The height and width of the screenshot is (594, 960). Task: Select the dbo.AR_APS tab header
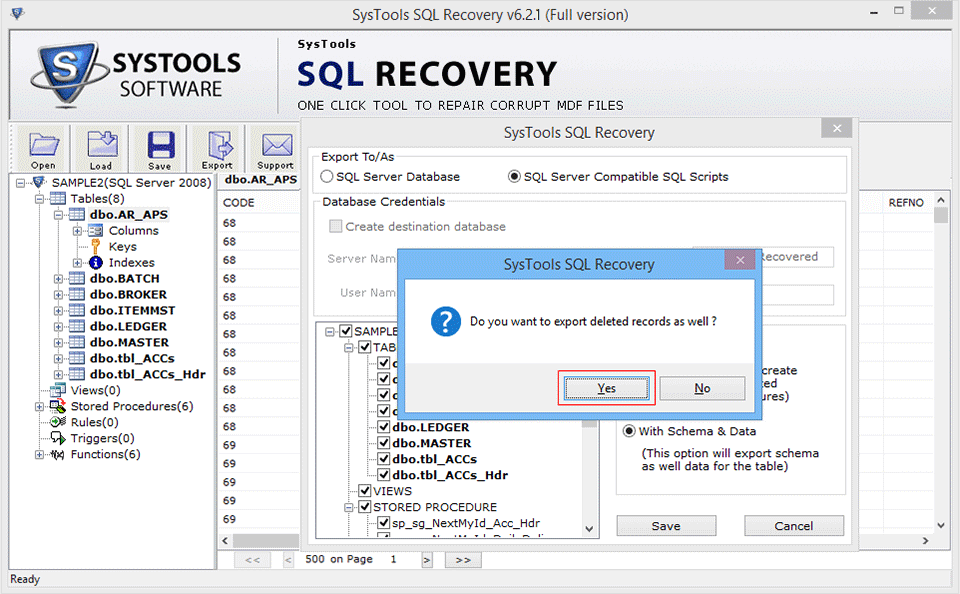tap(259, 180)
